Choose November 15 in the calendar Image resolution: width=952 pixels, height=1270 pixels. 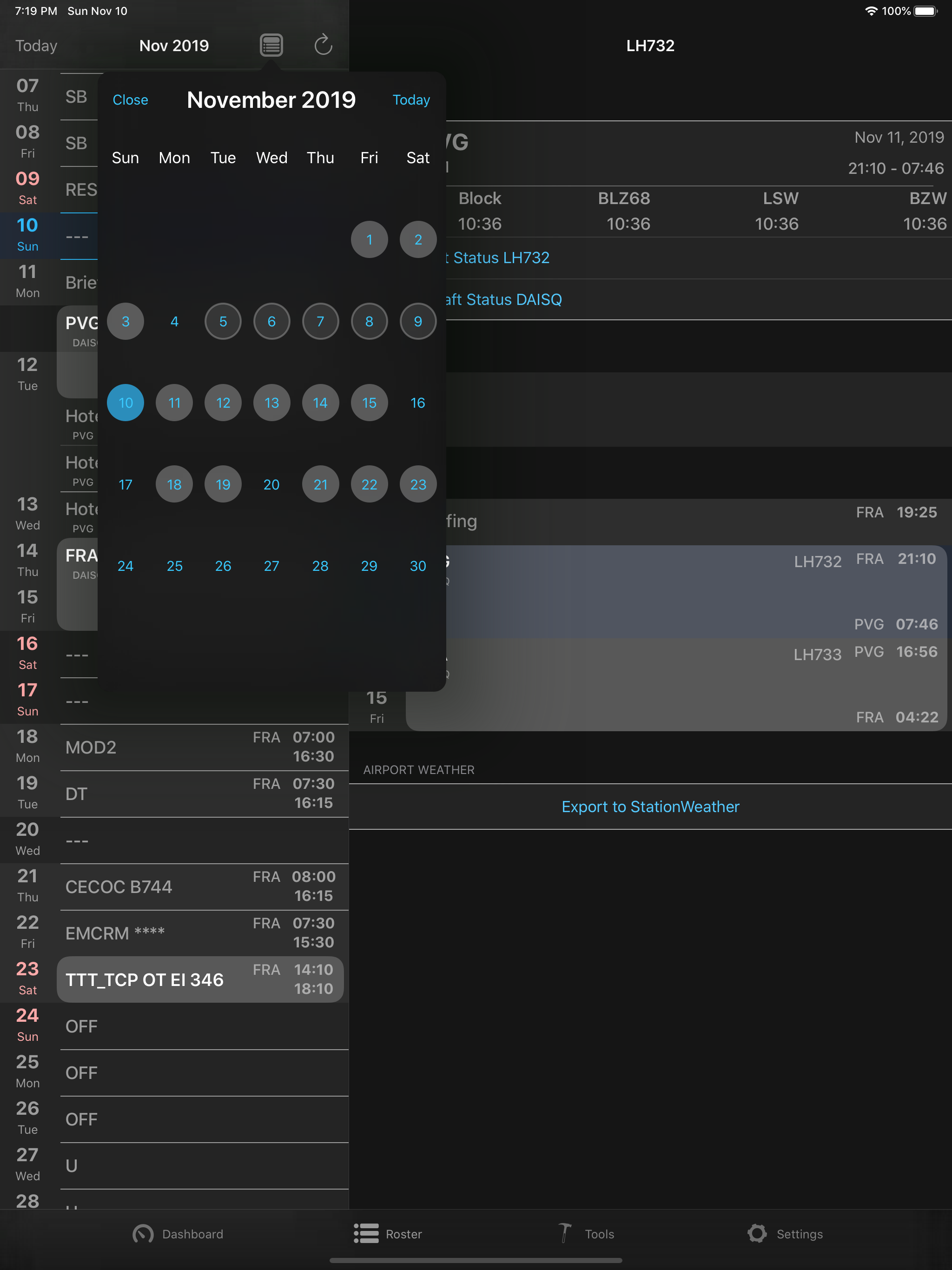click(x=369, y=403)
